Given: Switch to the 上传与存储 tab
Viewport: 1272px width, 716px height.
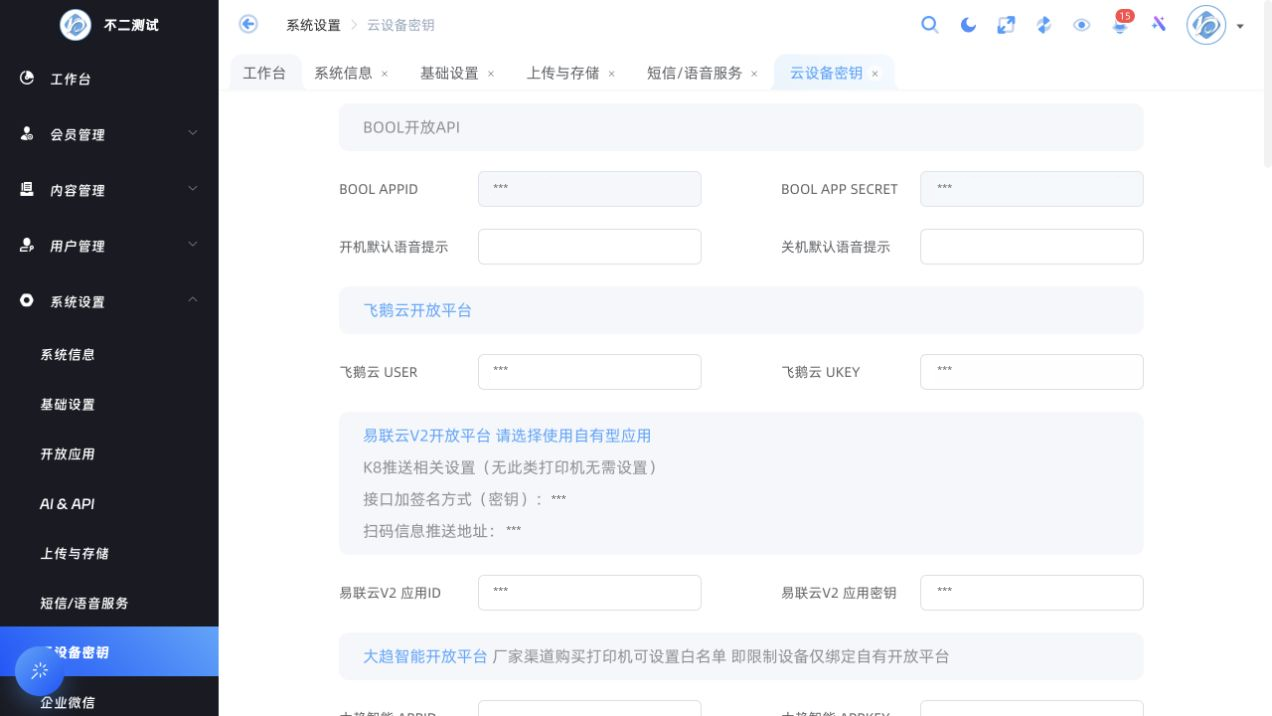Looking at the screenshot, I should click(563, 73).
